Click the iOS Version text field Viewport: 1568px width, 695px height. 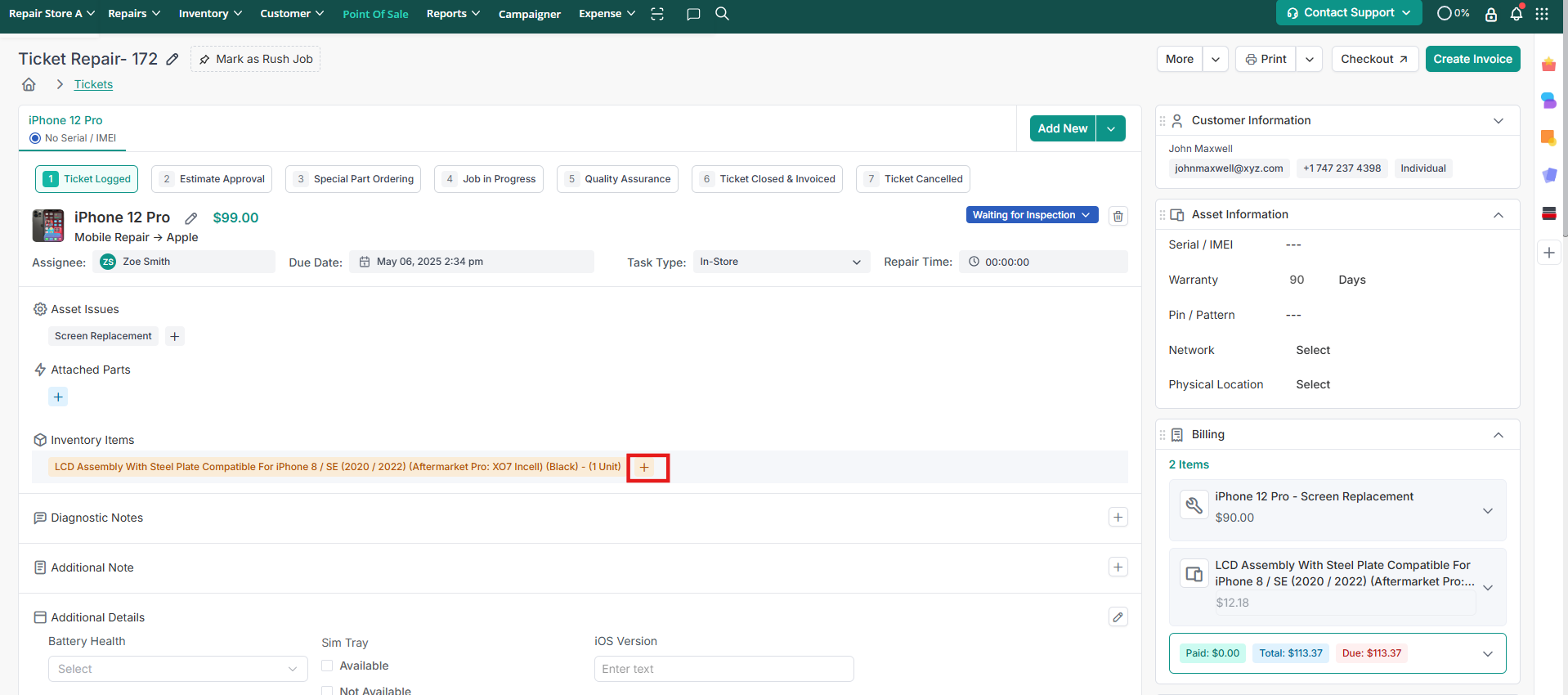[x=724, y=669]
